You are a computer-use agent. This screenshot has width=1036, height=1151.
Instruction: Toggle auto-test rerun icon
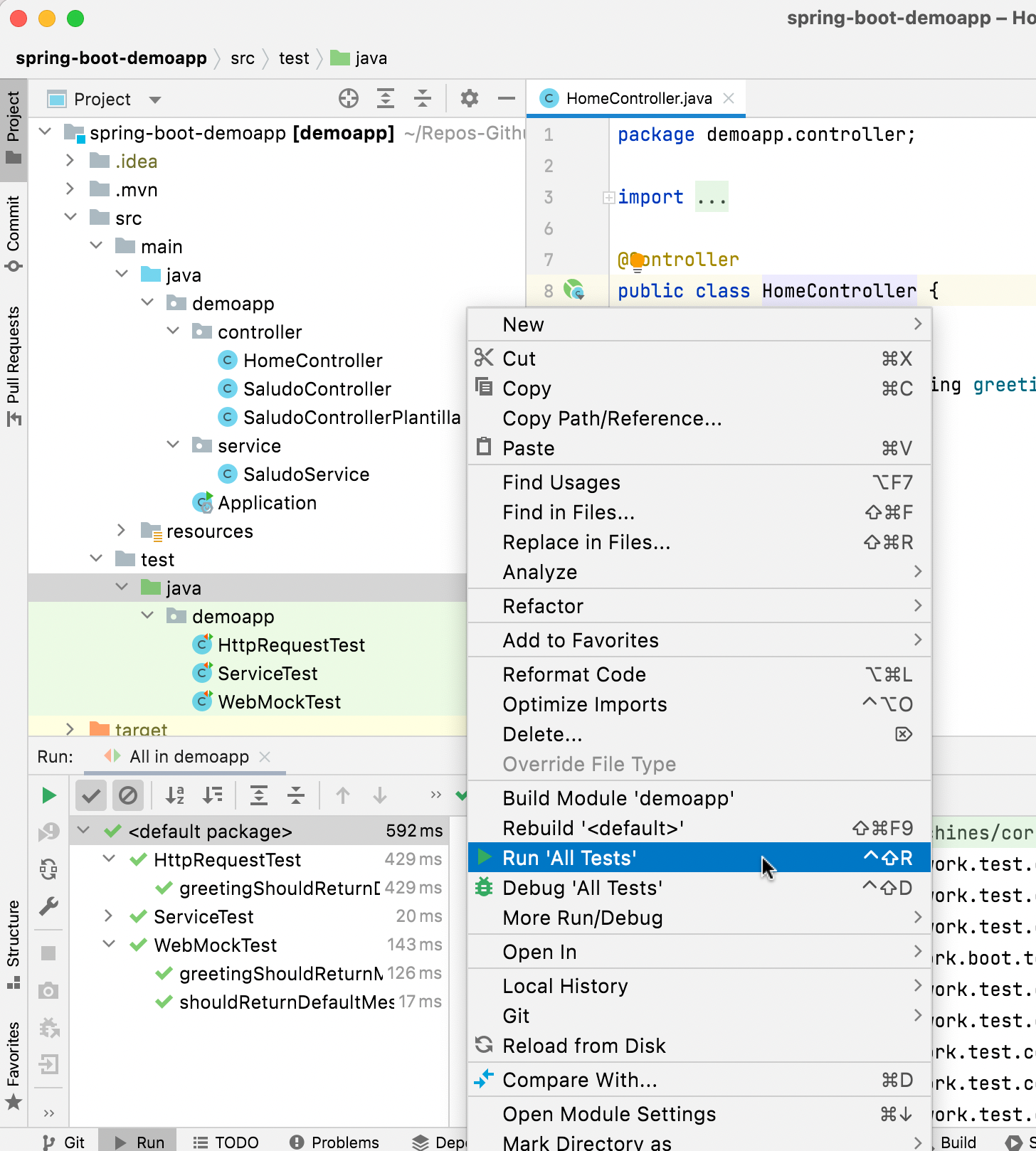48,869
